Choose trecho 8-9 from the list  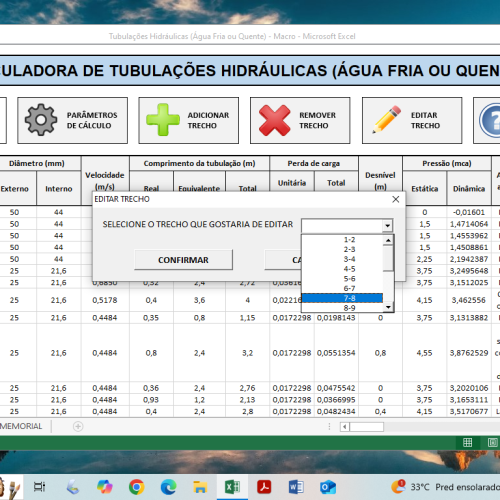click(x=342, y=308)
